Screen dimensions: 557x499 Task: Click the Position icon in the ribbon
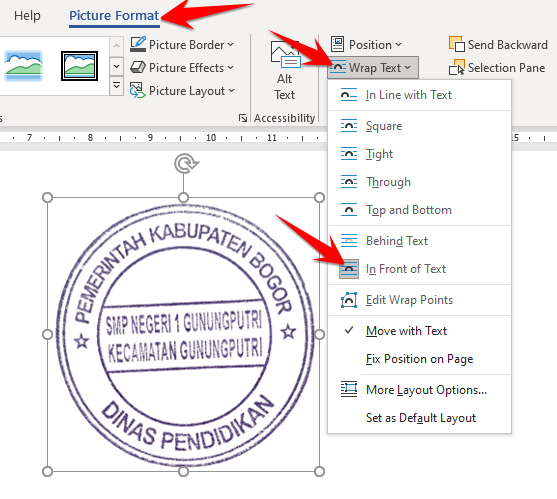click(x=337, y=44)
